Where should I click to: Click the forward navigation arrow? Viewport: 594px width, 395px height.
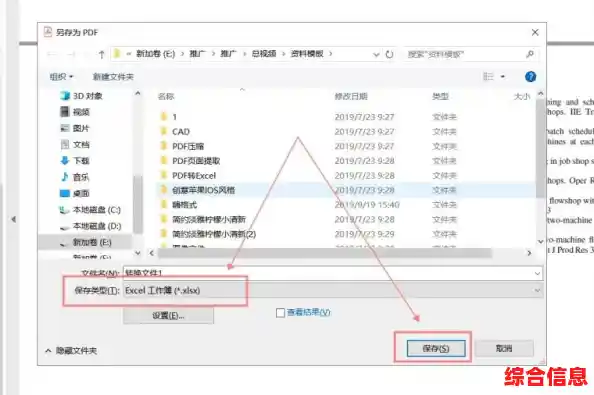pos(71,55)
